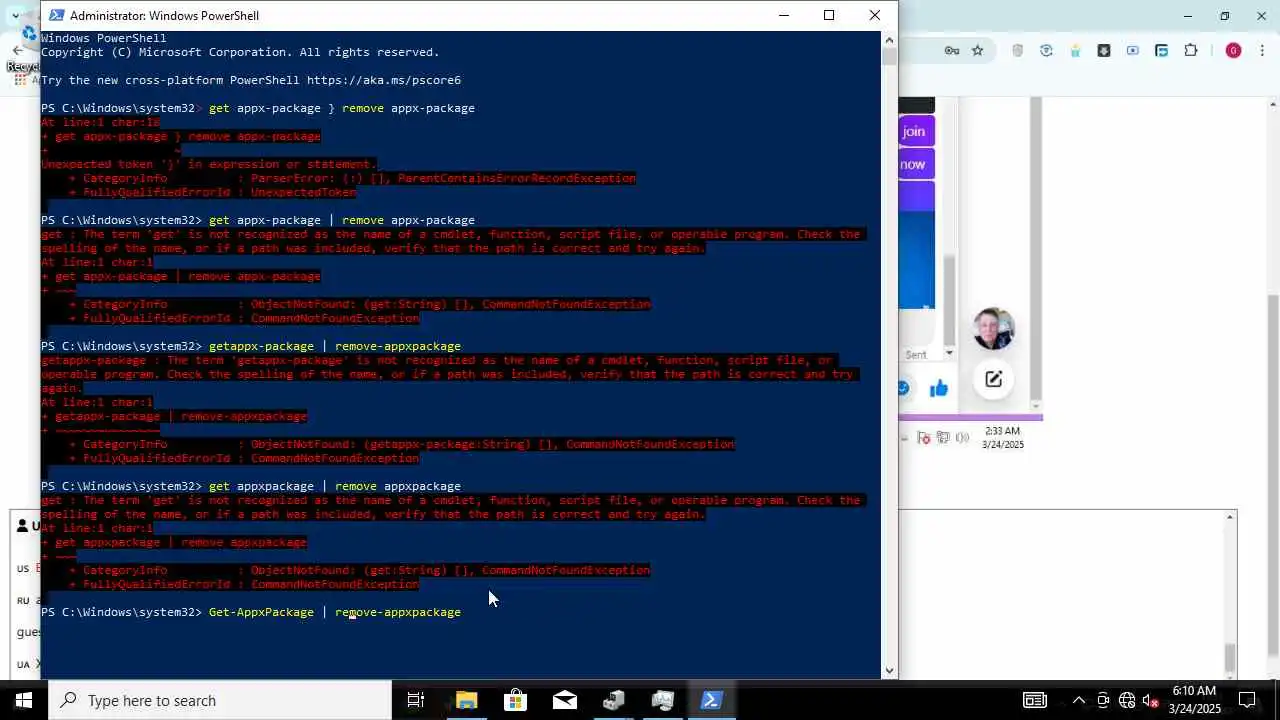Screen dimensions: 1280x720
Task: Open Microsoft Store from the taskbar
Action: 515,700
